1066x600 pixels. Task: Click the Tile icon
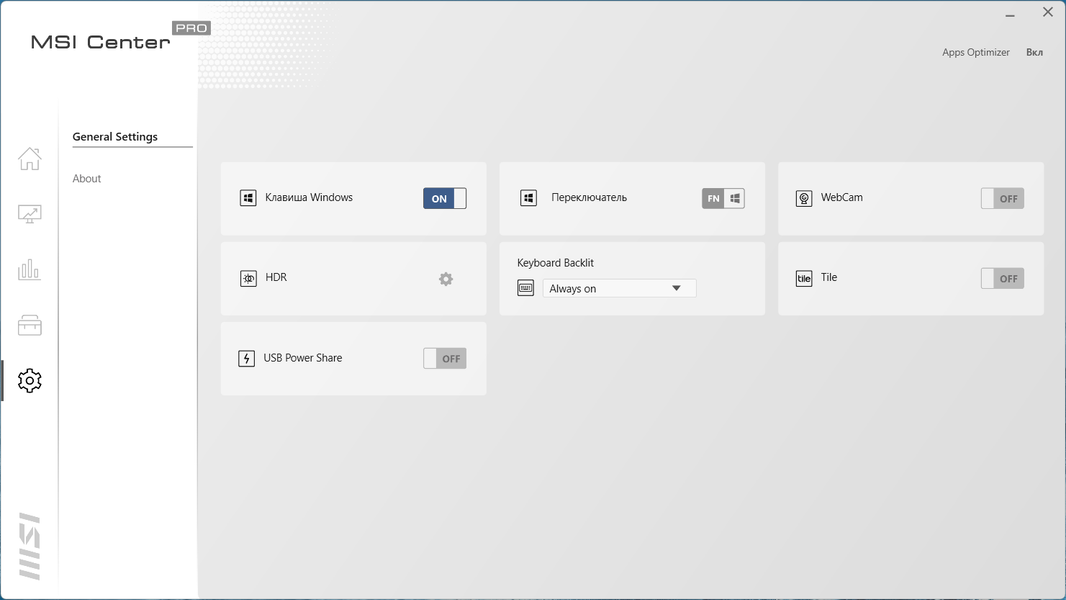pyautogui.click(x=804, y=279)
